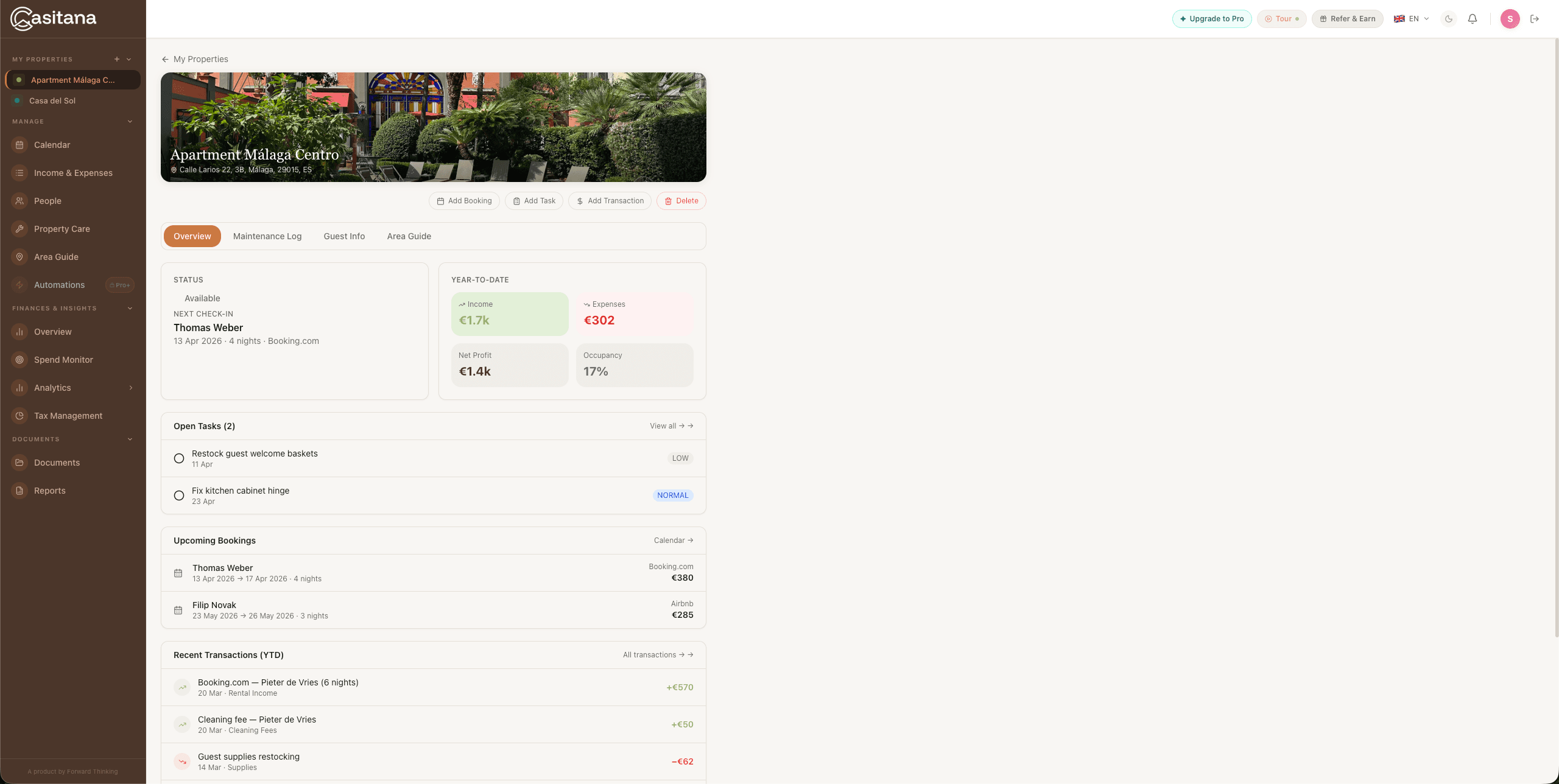Click the Net Profit €1.4k card

click(x=510, y=365)
